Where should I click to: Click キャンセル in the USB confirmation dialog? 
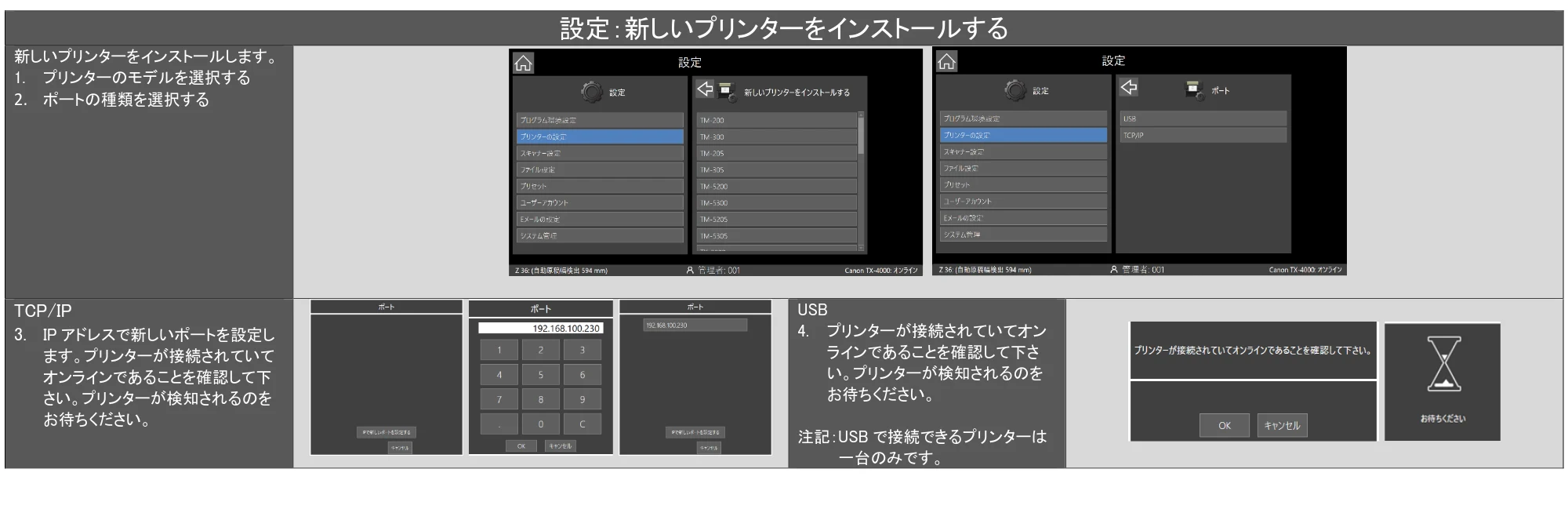tap(1282, 425)
